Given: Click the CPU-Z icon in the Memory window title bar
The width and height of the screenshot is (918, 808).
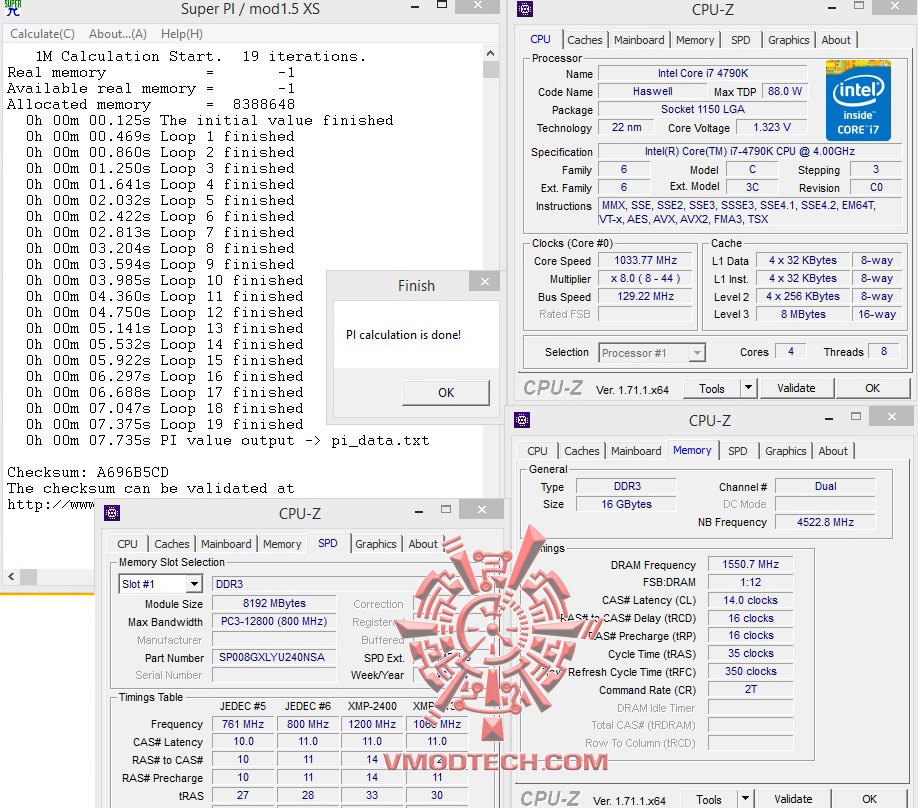Looking at the screenshot, I should click(522, 420).
